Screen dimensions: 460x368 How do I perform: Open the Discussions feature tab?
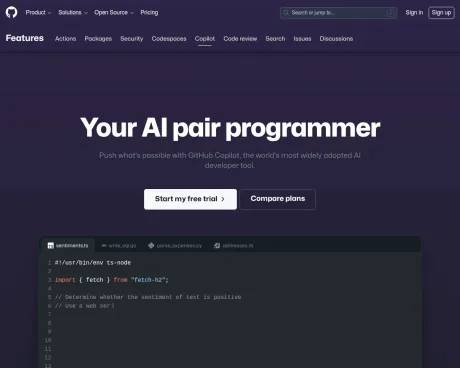click(x=336, y=39)
